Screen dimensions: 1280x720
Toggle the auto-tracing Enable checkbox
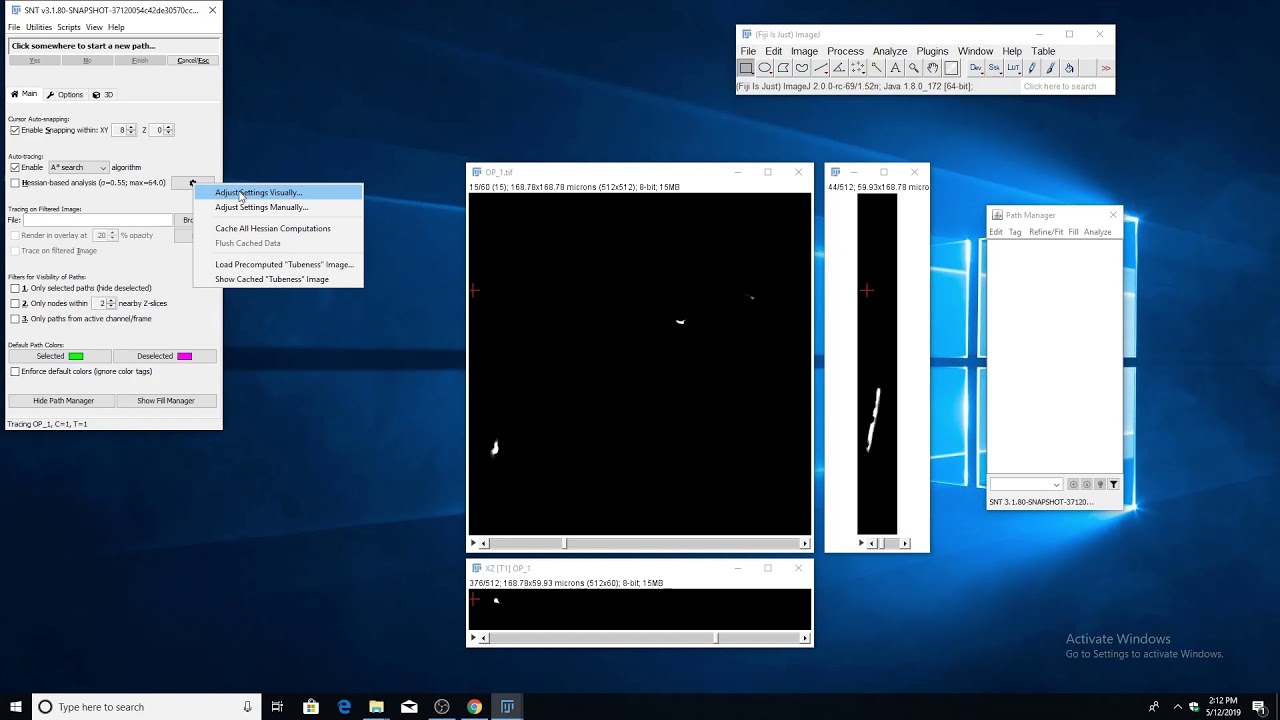point(14,167)
